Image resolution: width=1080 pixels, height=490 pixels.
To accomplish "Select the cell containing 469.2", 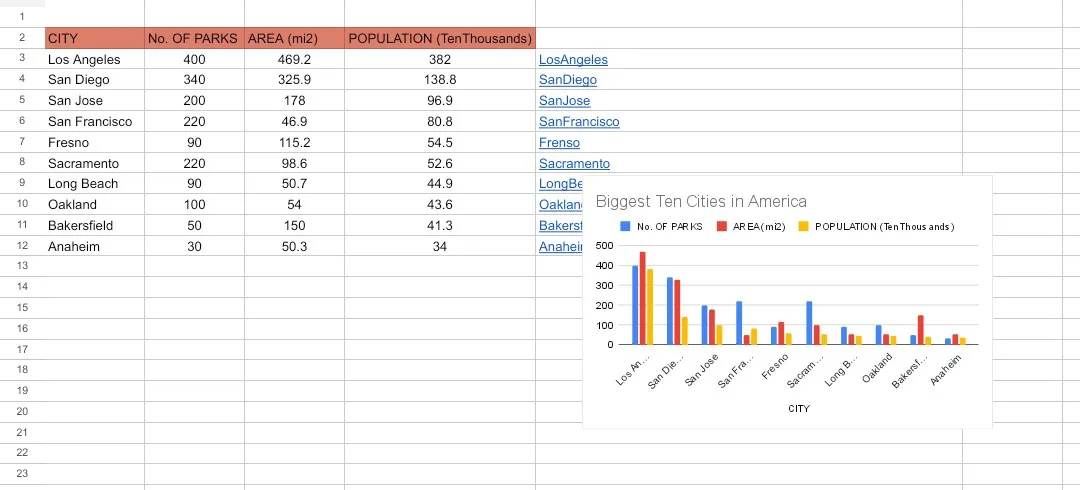I will pyautogui.click(x=294, y=60).
